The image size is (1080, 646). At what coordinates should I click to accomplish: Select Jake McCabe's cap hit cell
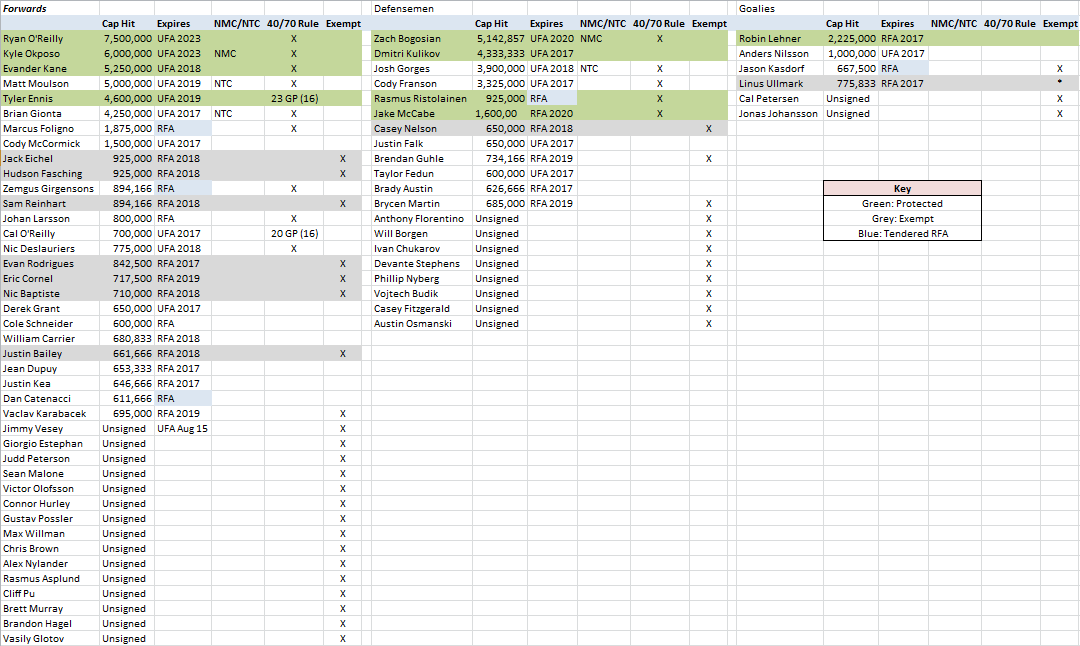500,114
